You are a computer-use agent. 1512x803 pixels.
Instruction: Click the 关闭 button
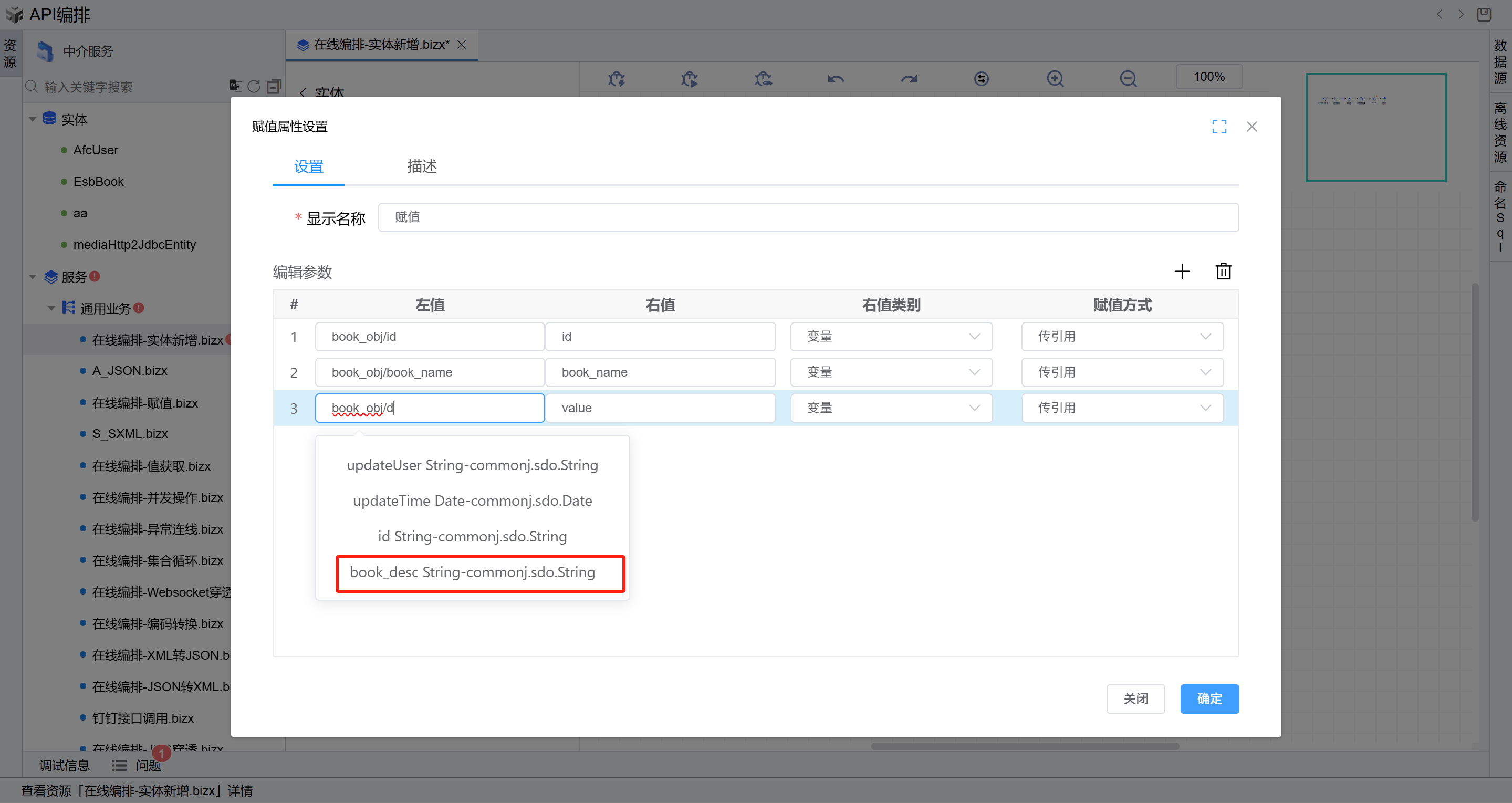tap(1135, 698)
